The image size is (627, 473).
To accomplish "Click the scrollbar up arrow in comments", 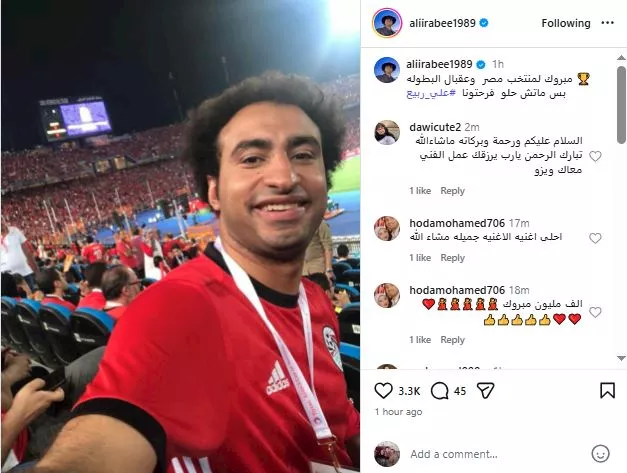I will pos(621,58).
